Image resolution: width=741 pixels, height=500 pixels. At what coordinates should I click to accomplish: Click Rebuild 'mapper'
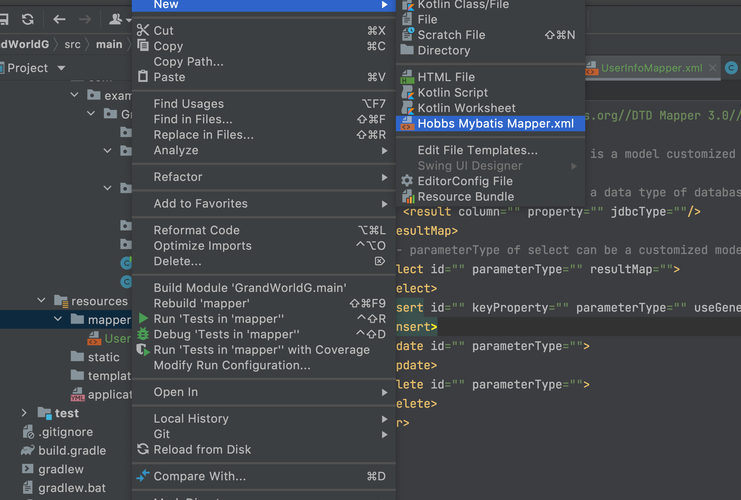264,303
